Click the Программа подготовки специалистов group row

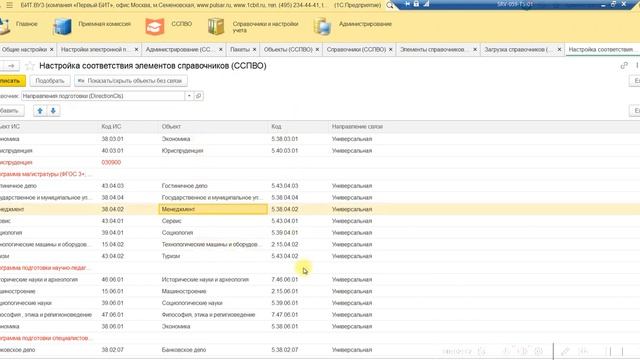pyautogui.click(x=45, y=338)
